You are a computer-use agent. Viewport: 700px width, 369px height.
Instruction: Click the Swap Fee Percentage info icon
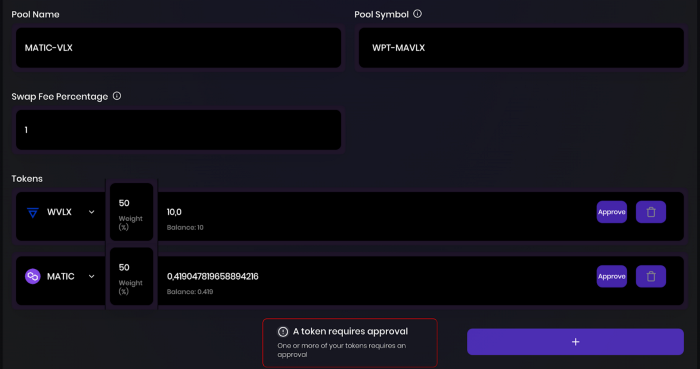point(117,96)
